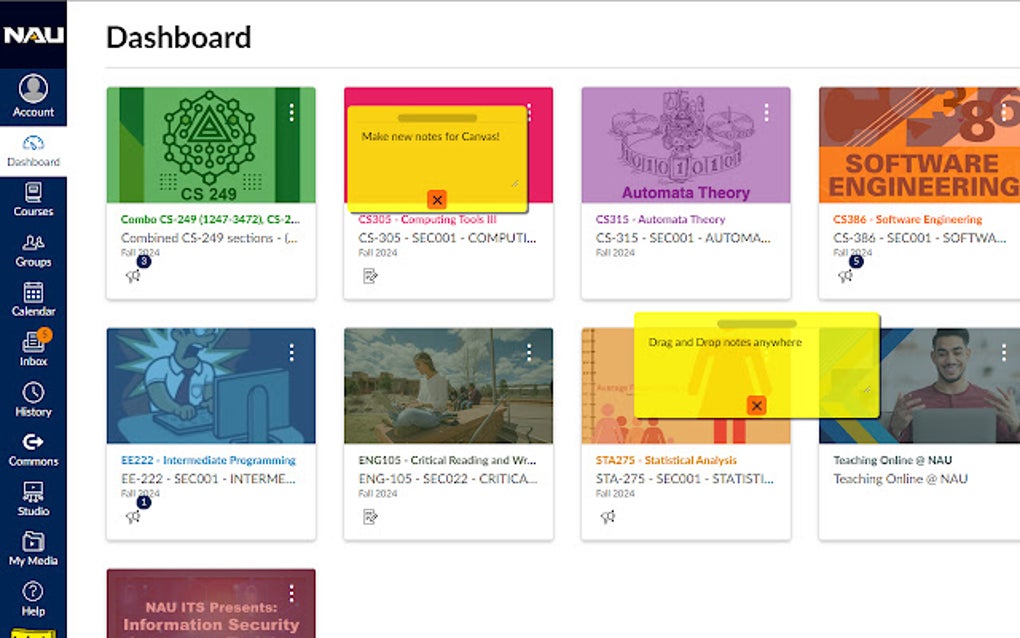This screenshot has height=638, width=1020.
Task: Open the Account menu in sidebar
Action: click(33, 96)
